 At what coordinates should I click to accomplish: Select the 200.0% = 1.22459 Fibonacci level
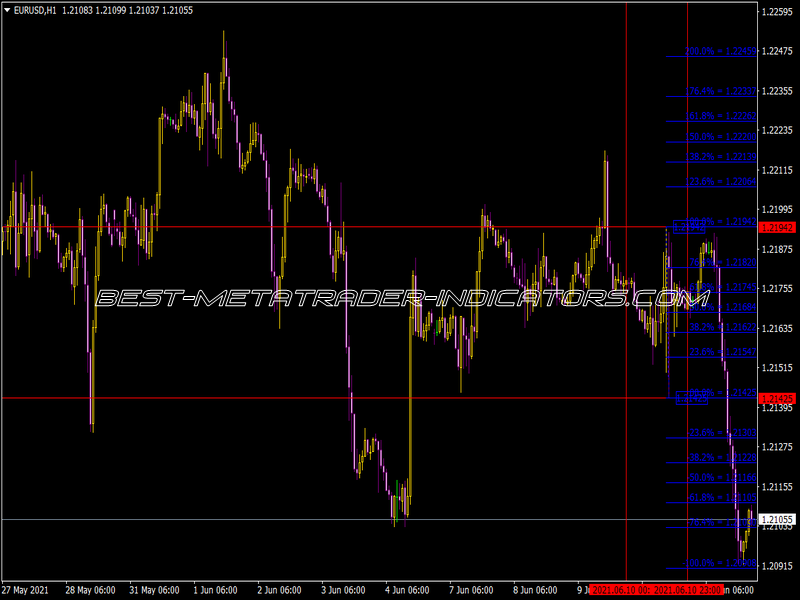[x=721, y=51]
